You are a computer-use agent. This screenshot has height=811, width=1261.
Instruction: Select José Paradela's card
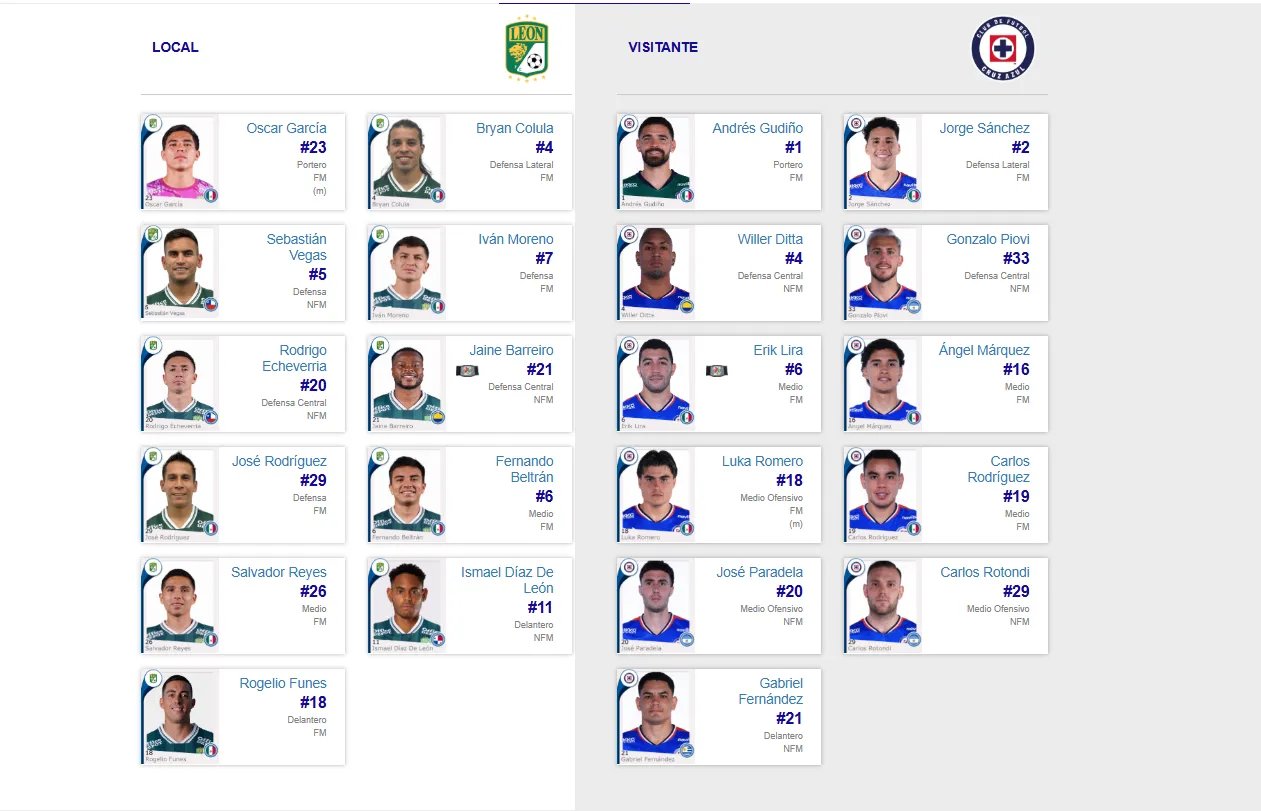[x=717, y=605]
